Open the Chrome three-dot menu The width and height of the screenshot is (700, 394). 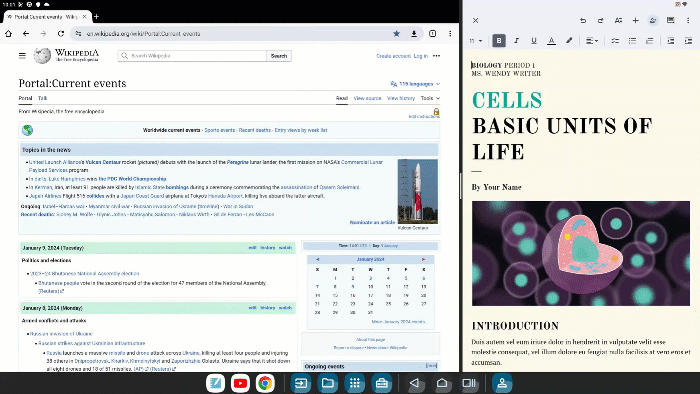click(450, 33)
